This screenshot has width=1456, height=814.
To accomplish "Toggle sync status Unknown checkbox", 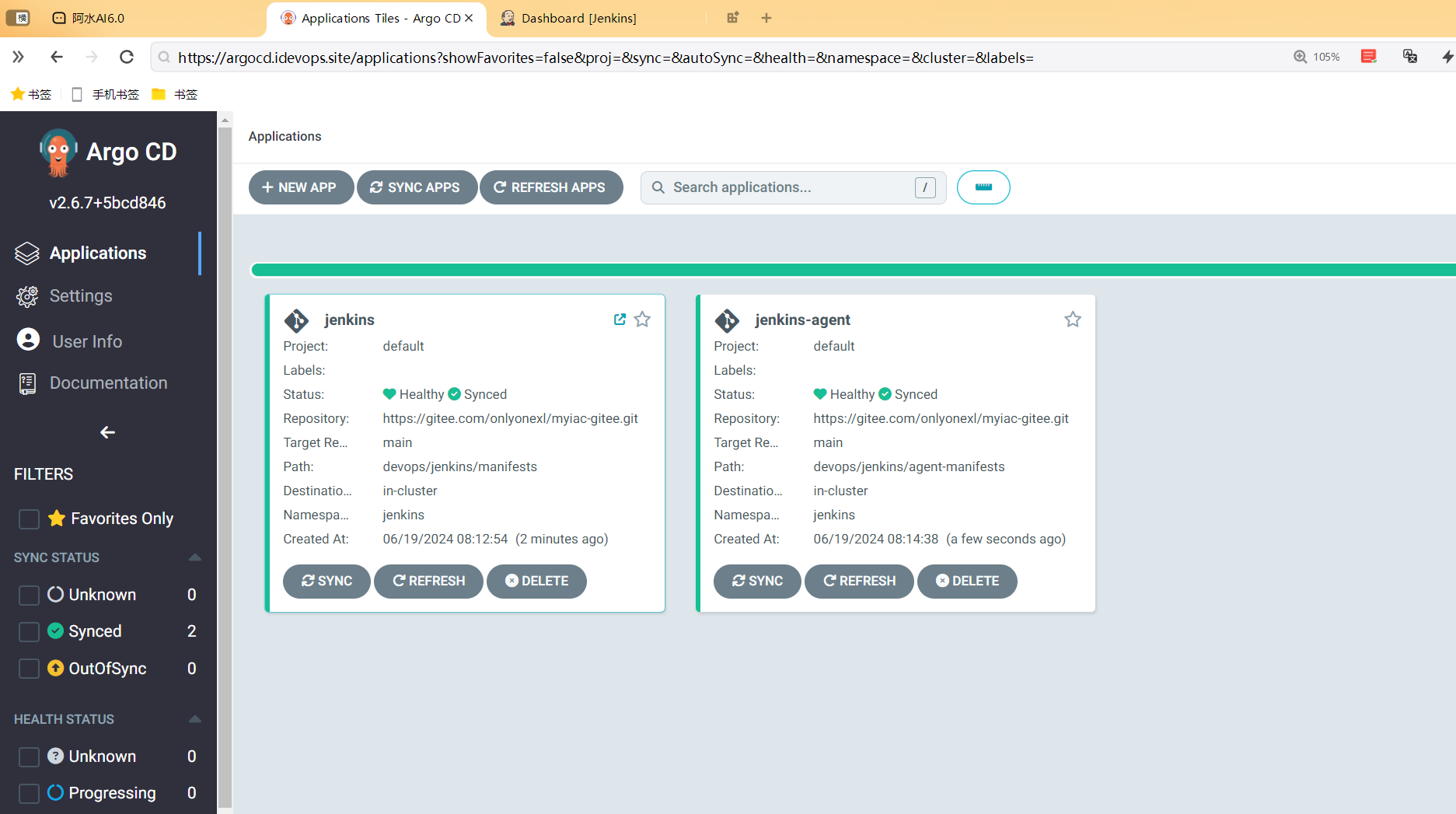I will tap(29, 595).
